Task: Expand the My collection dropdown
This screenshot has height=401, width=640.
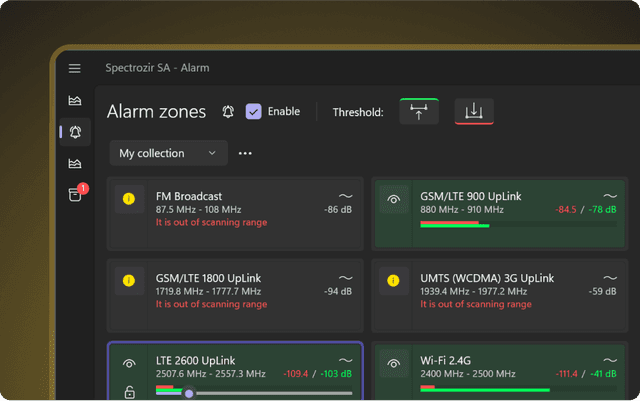Action: pos(168,153)
